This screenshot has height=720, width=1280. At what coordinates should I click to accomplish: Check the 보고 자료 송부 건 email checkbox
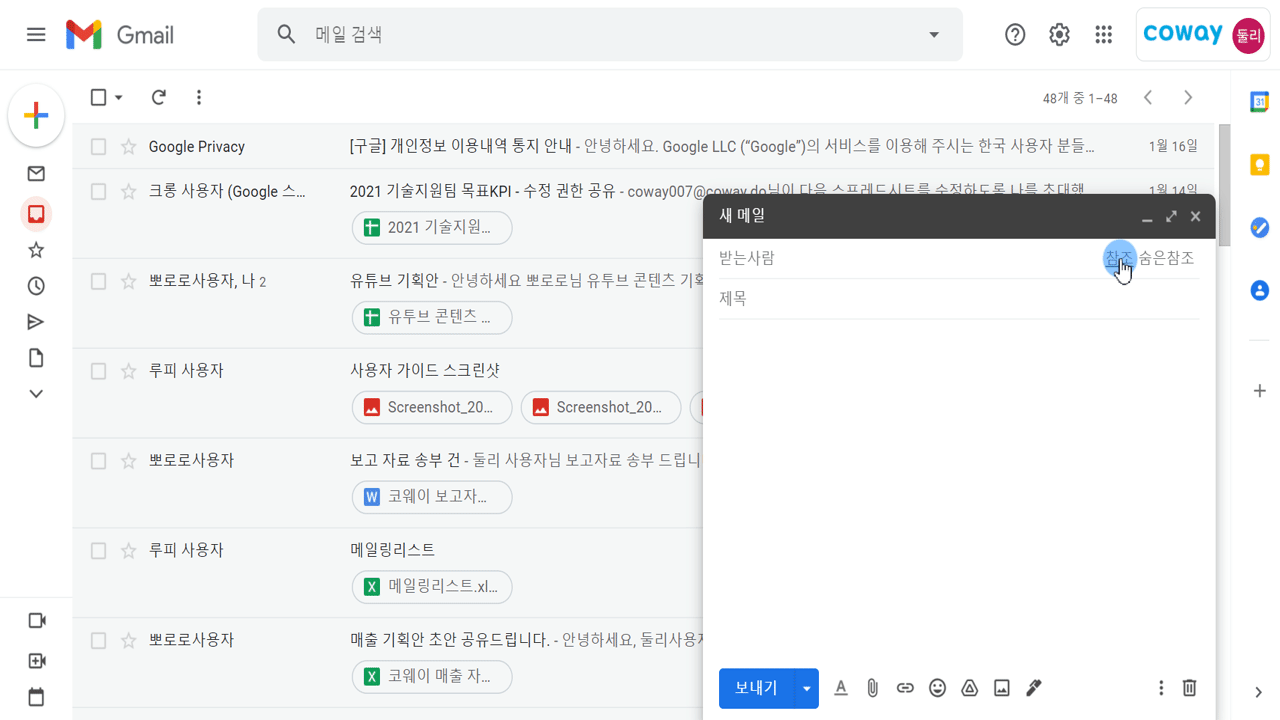[98, 461]
